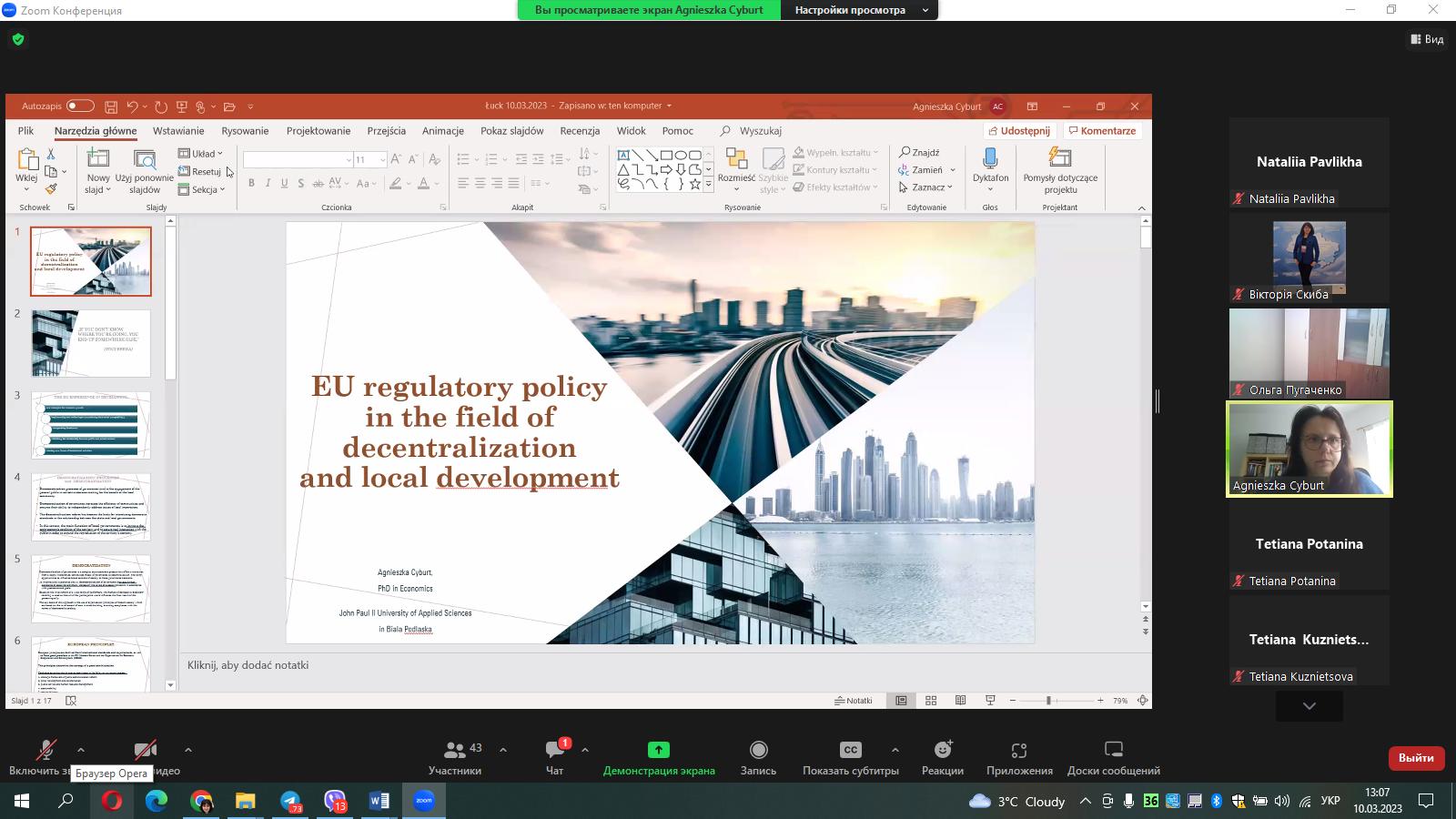Image resolution: width=1456 pixels, height=819 pixels.
Task: Click the green Демонстрация экрана share icon
Action: [658, 751]
